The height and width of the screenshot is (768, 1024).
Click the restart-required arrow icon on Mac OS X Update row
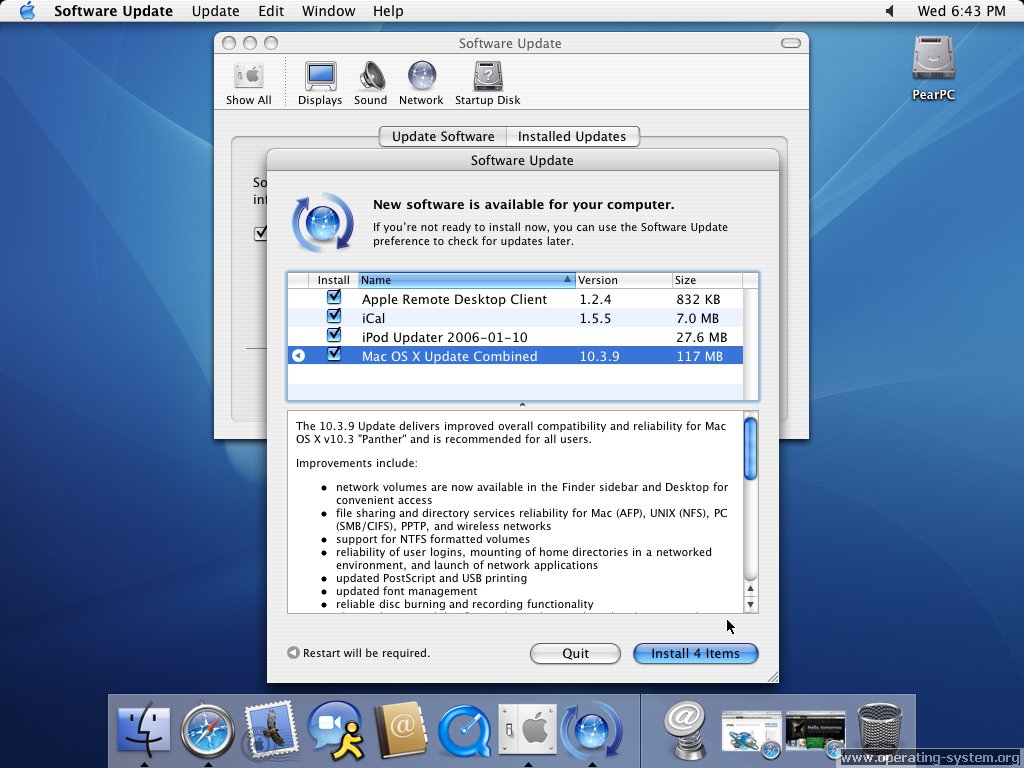pos(298,356)
